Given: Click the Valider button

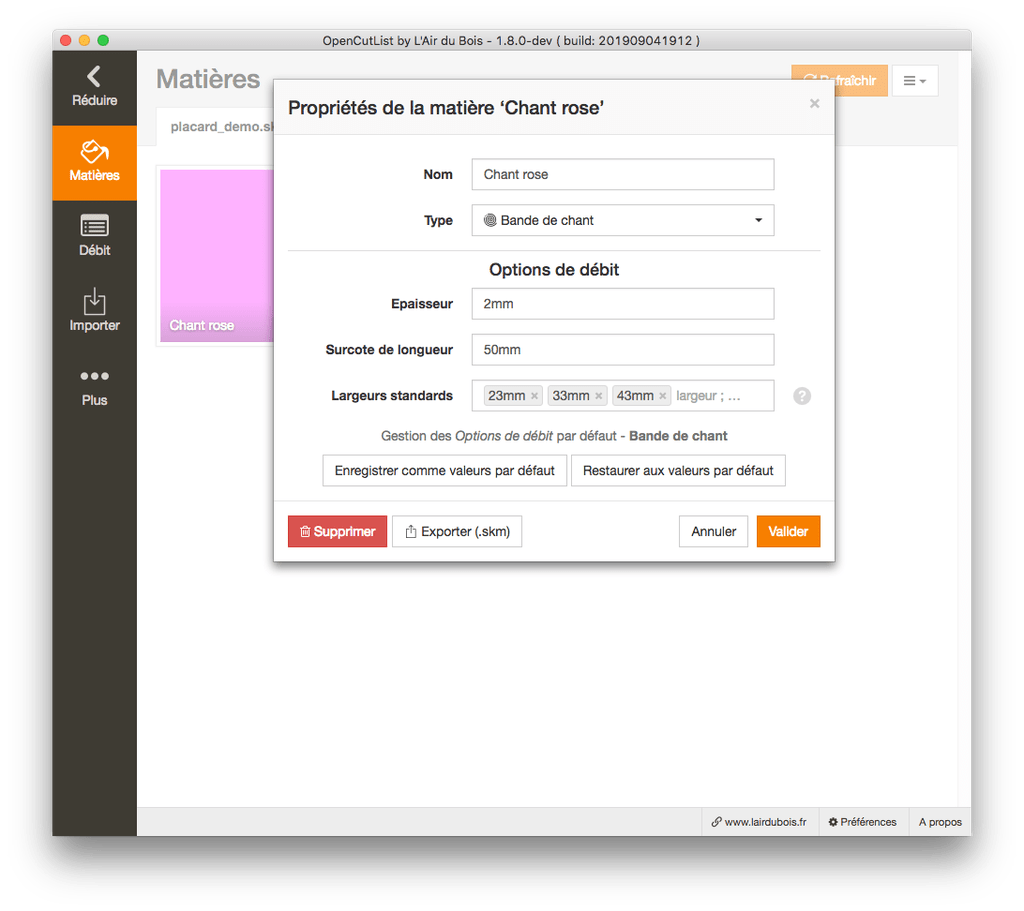Looking at the screenshot, I should coord(788,531).
